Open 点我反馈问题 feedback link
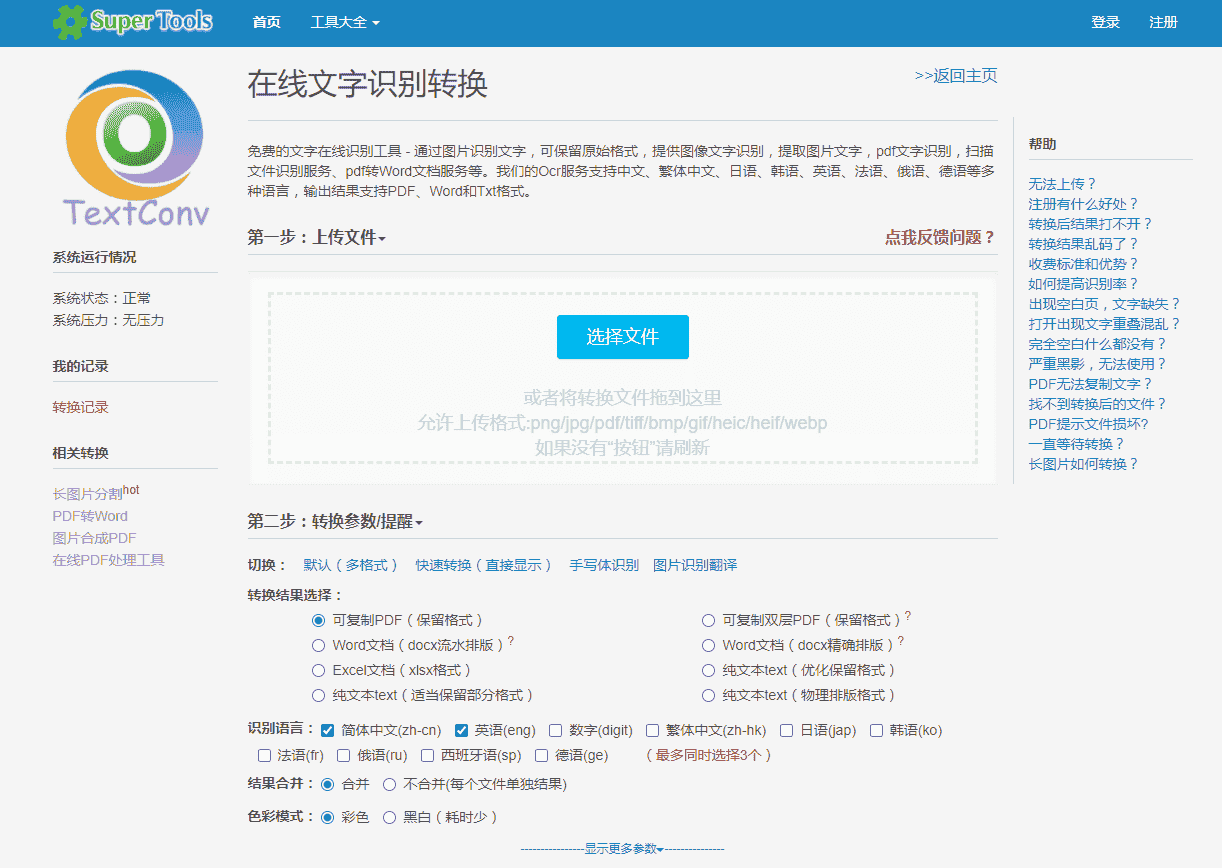This screenshot has width=1222, height=868. click(940, 237)
